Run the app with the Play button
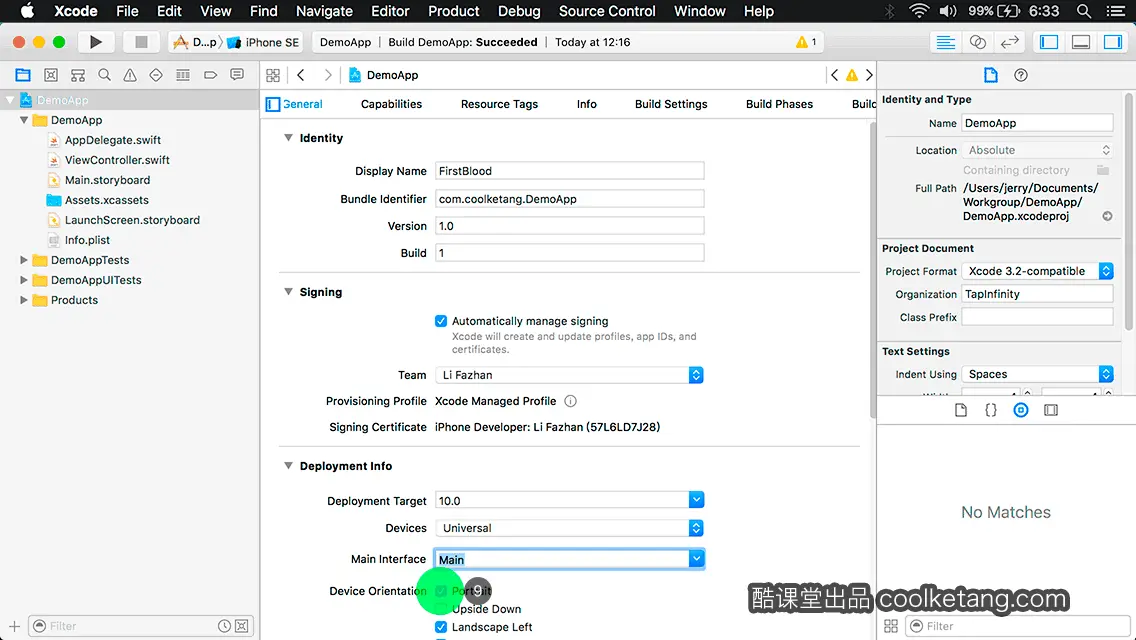 pyautogui.click(x=95, y=42)
